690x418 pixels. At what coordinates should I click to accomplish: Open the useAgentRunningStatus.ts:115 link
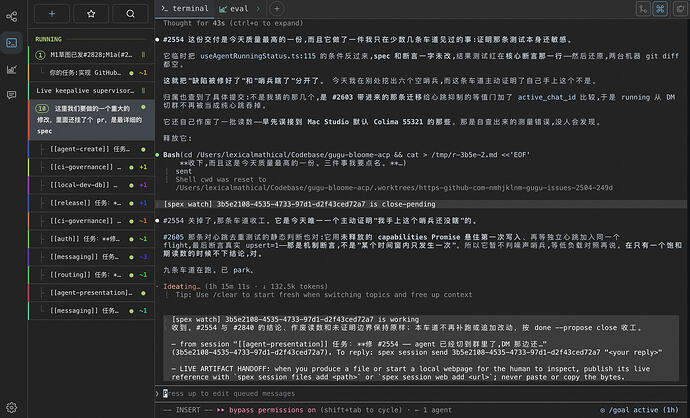click(x=258, y=56)
